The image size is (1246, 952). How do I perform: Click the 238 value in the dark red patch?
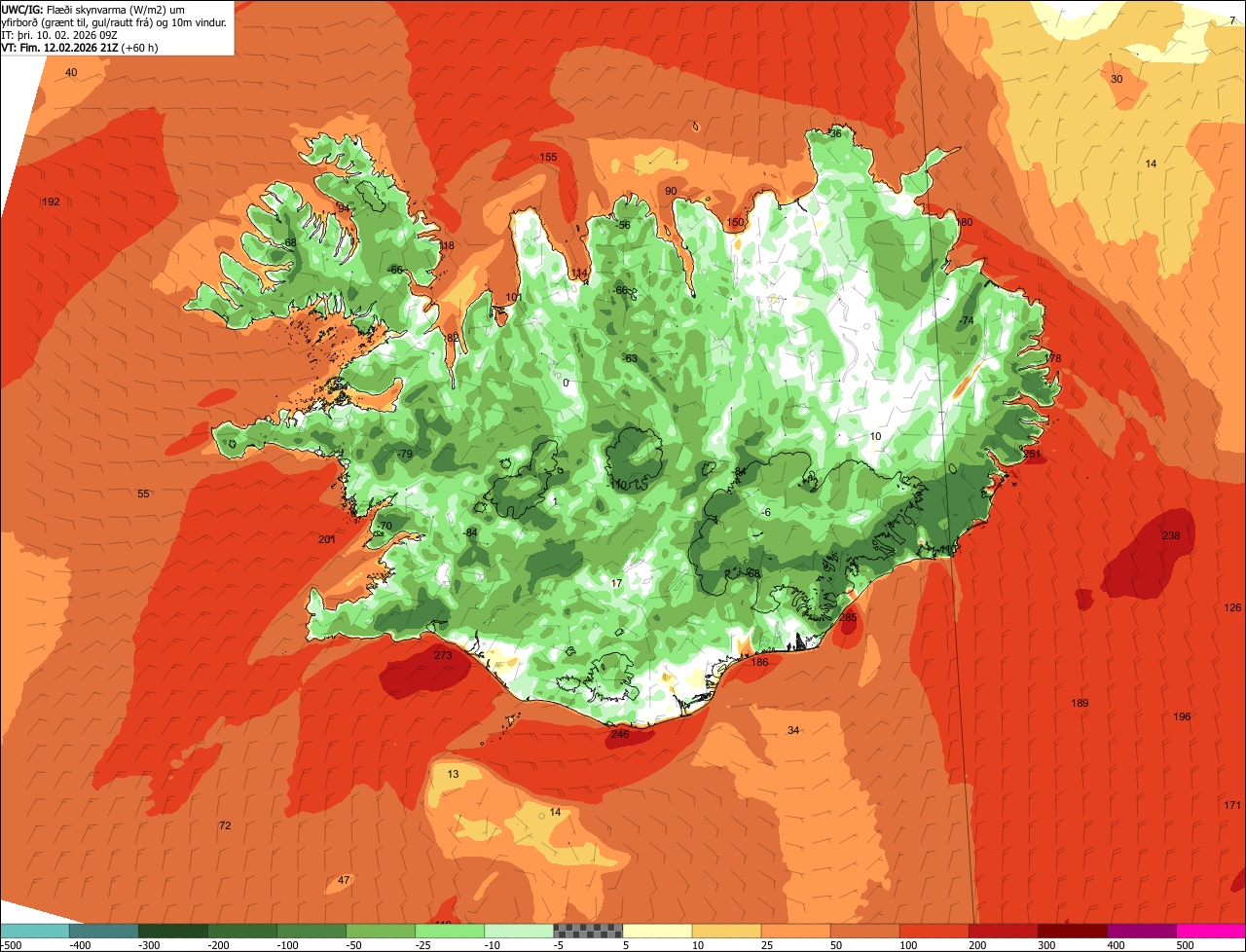tap(1171, 535)
